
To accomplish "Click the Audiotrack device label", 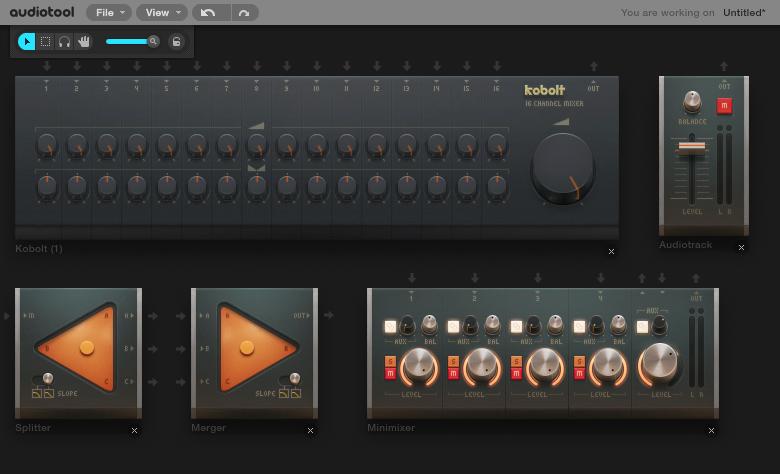I will [x=685, y=245].
